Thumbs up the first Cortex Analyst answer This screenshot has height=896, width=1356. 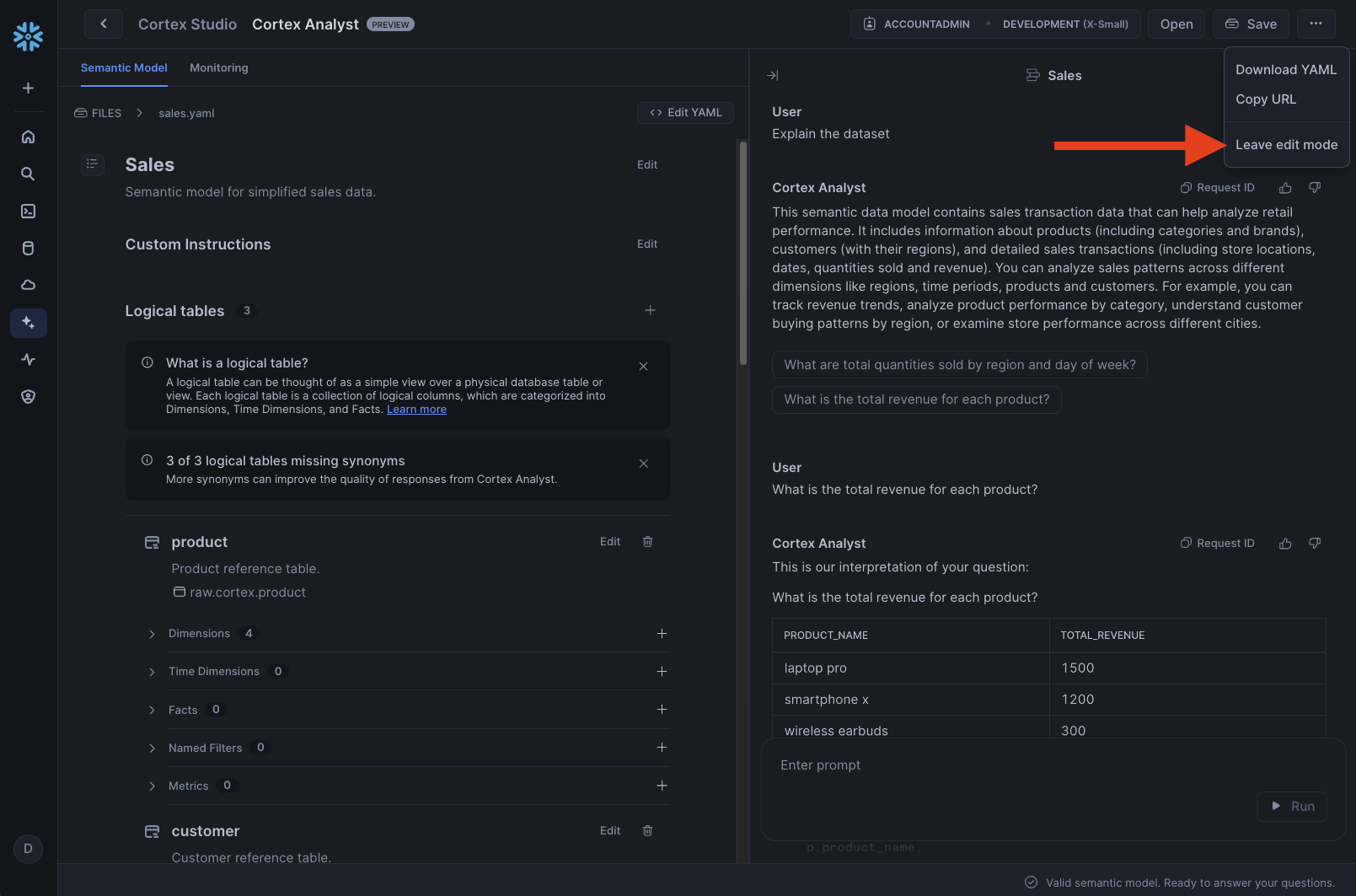[1285, 188]
